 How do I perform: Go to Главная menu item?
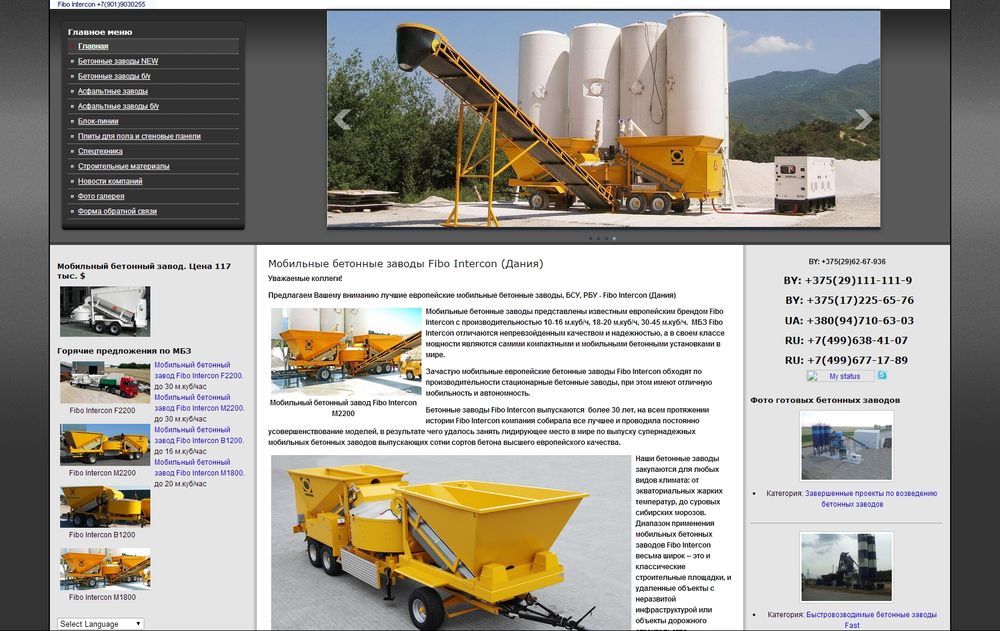(93, 46)
